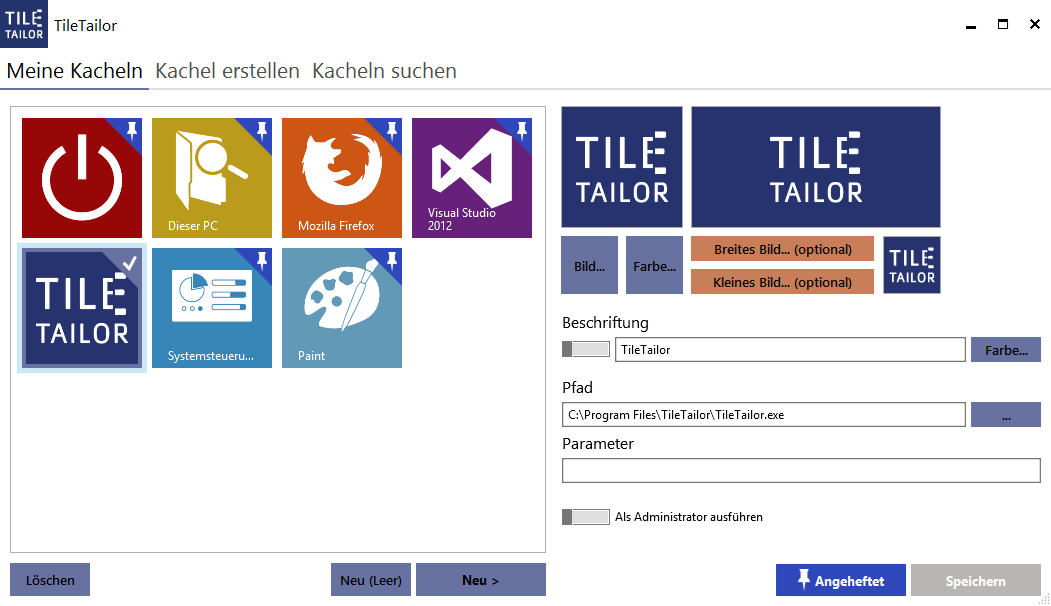Image resolution: width=1051 pixels, height=606 pixels.
Task: Click the window resize grip in the corner
Action: [x=1044, y=599]
